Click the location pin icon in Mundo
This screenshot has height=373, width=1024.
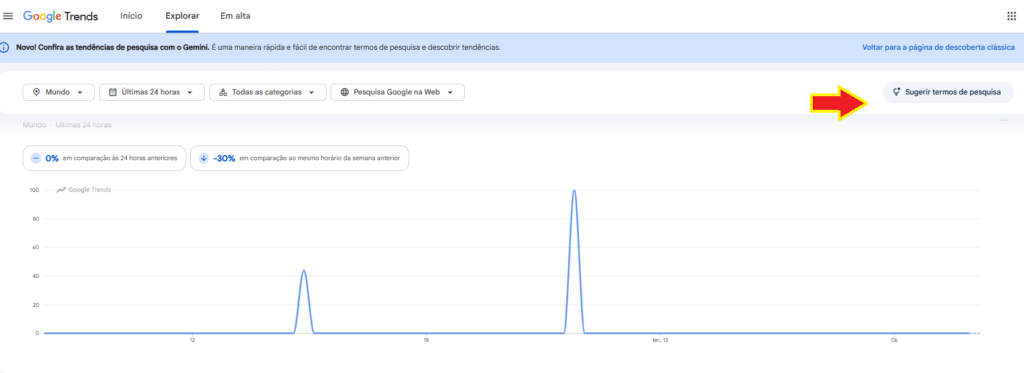tap(37, 93)
